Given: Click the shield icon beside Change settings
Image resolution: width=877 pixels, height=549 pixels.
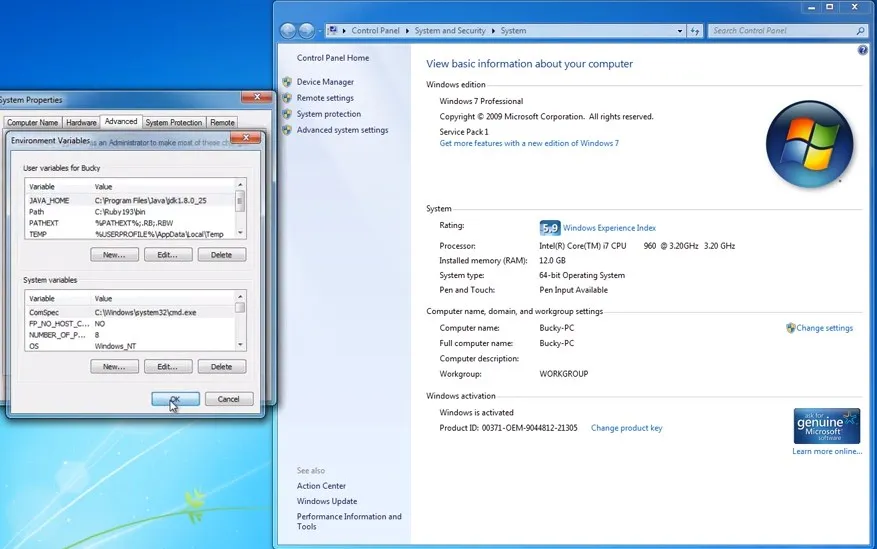Looking at the screenshot, I should pyautogui.click(x=790, y=328).
